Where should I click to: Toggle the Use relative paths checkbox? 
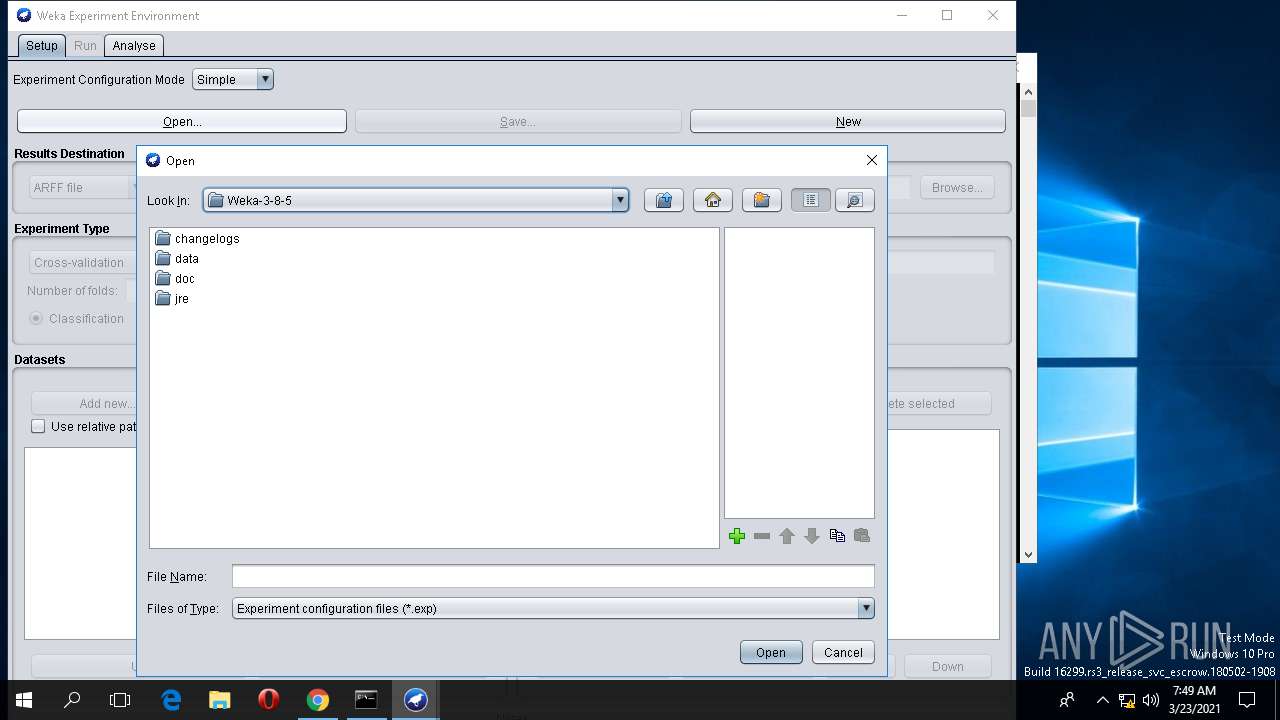pos(38,426)
